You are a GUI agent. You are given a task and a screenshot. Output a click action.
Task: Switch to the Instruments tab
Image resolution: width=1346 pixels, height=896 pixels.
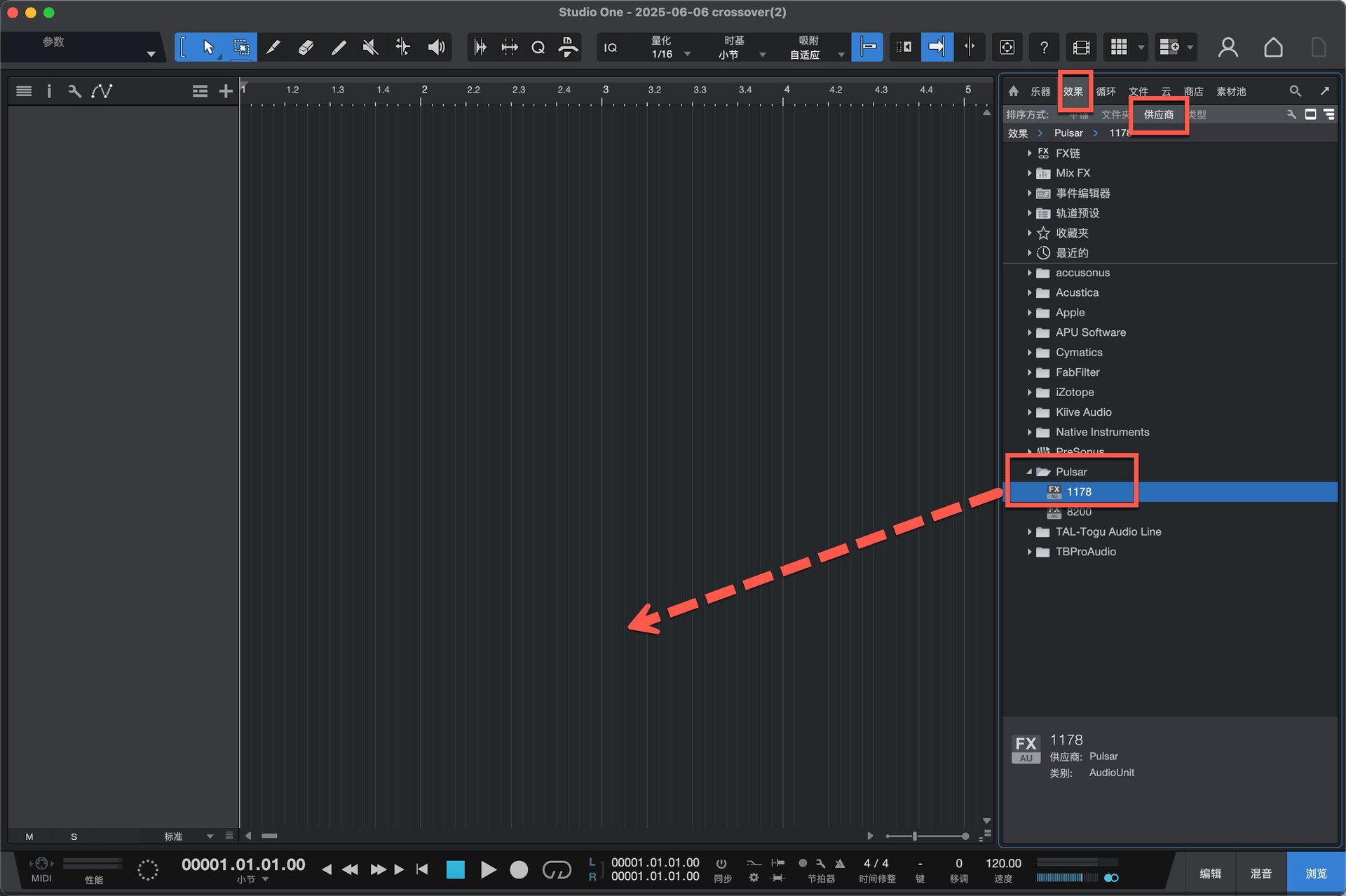click(1040, 92)
